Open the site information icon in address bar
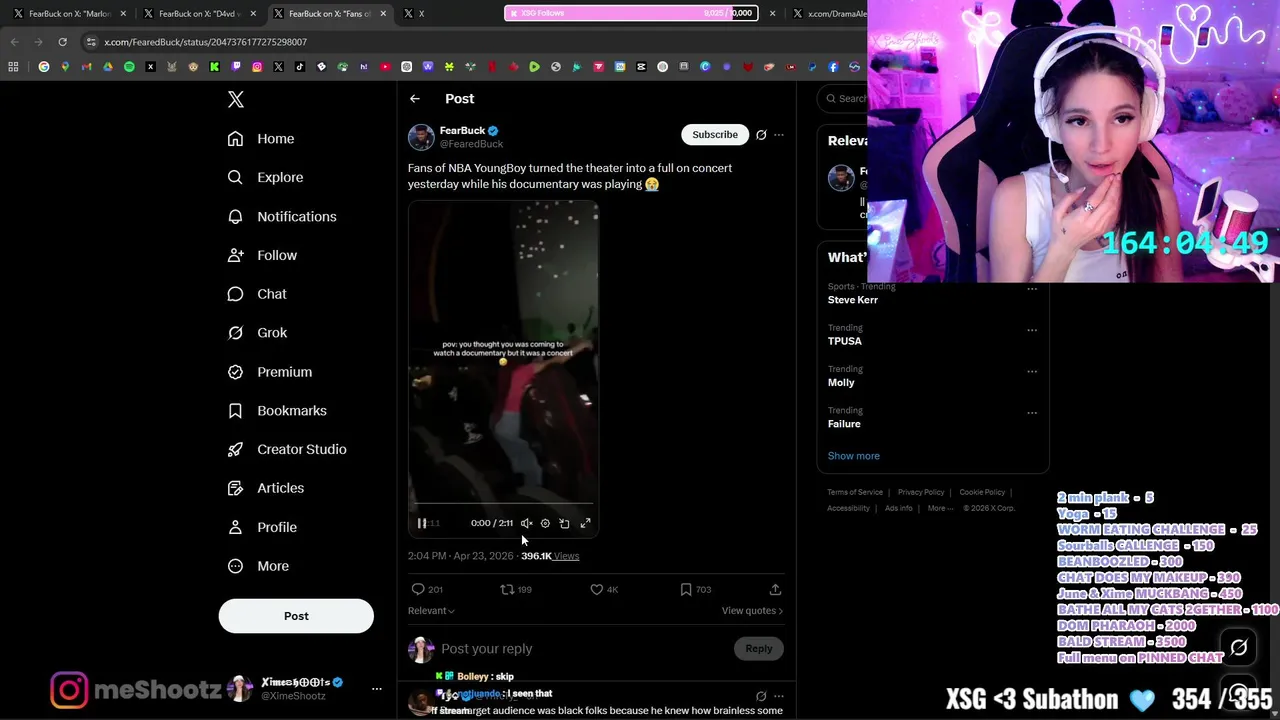The image size is (1280, 720). [91, 42]
